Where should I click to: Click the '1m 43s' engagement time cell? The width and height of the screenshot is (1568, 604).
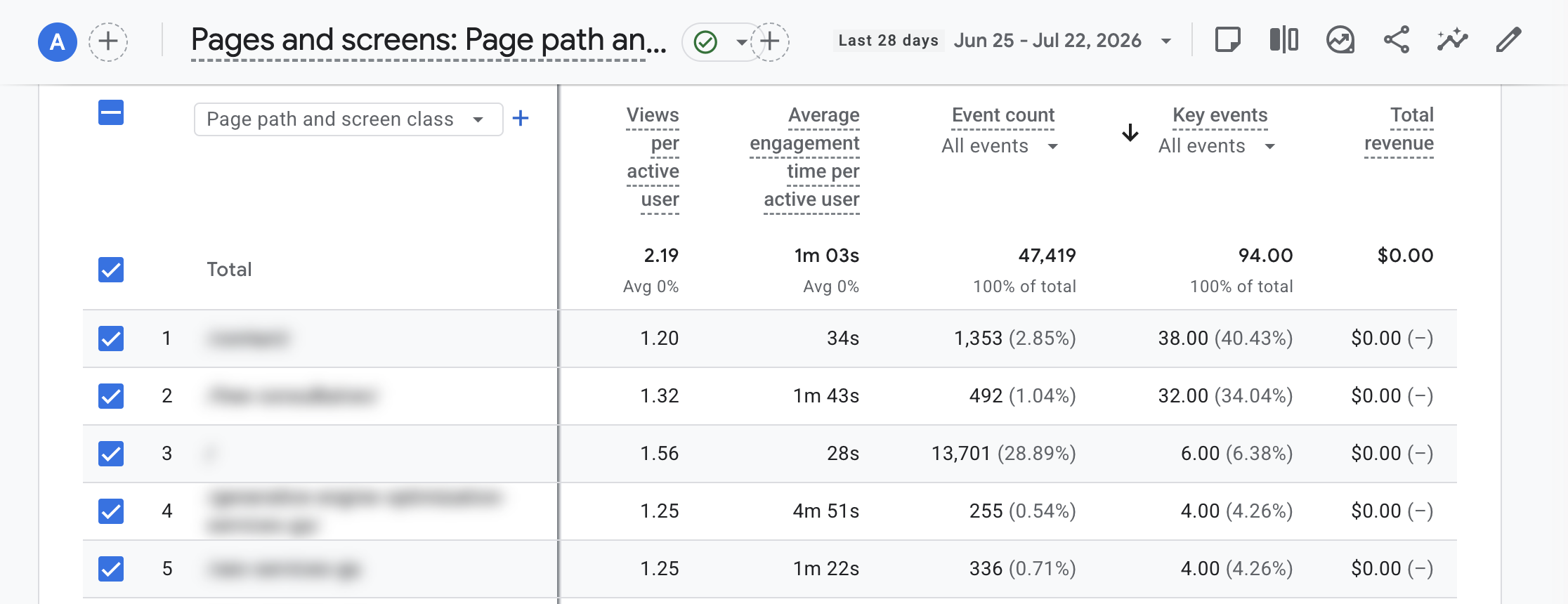[826, 396]
